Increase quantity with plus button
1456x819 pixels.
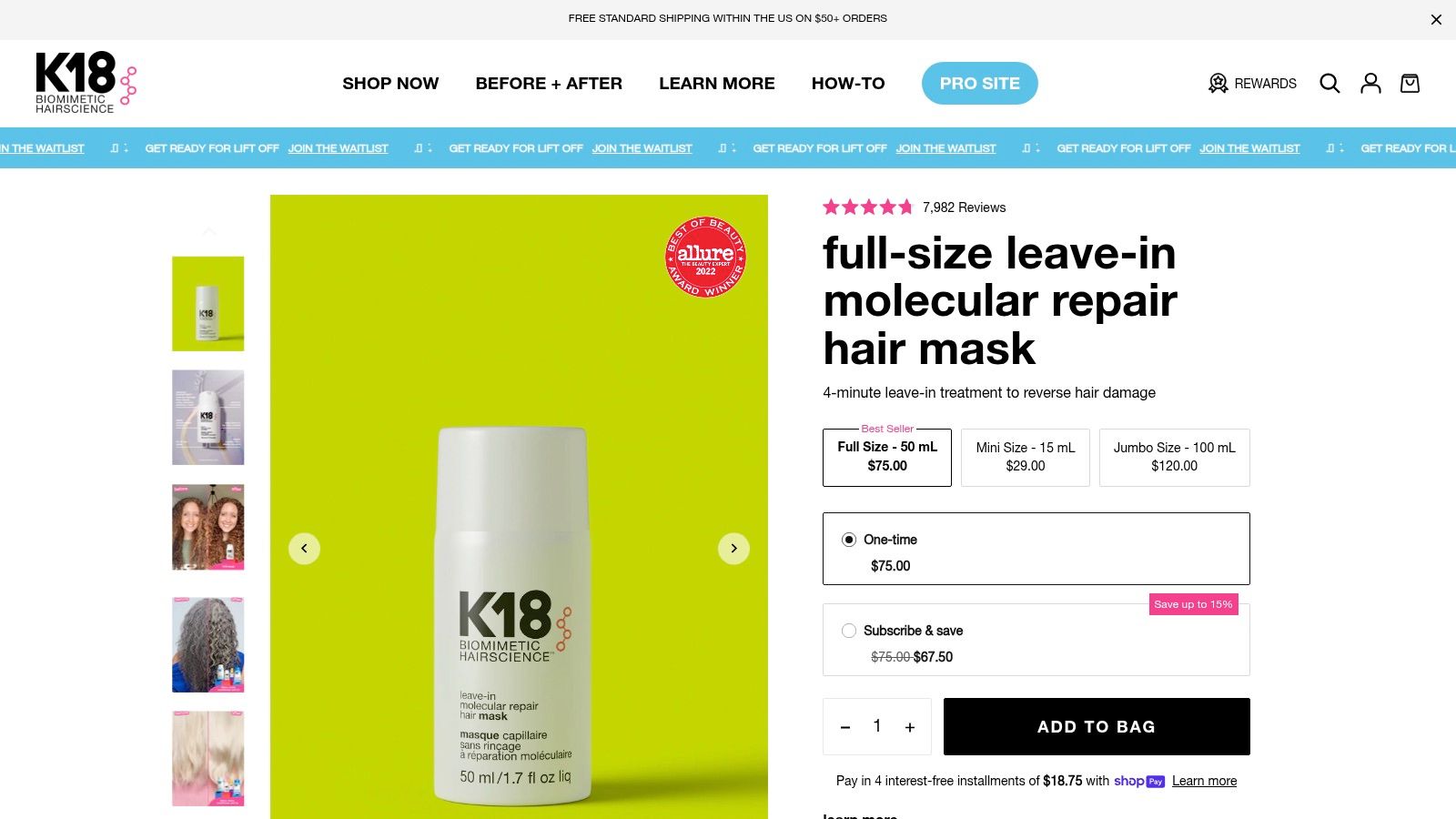click(x=909, y=727)
